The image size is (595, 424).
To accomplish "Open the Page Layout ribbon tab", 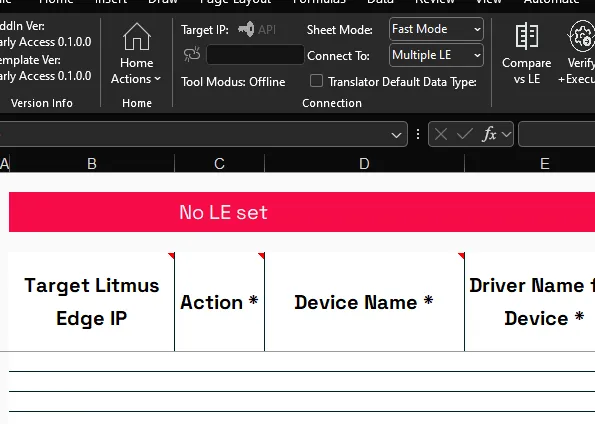I will pos(235,2).
